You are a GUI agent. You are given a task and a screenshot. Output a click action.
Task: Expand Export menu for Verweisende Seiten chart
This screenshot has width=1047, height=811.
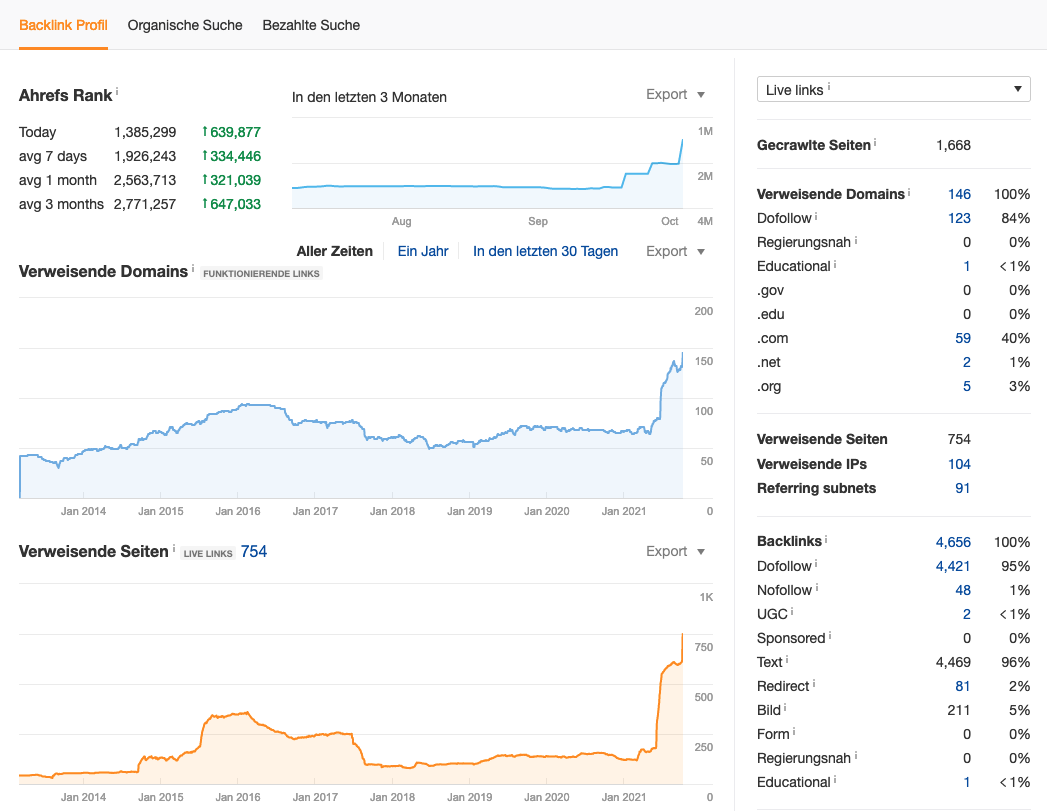[x=675, y=552]
